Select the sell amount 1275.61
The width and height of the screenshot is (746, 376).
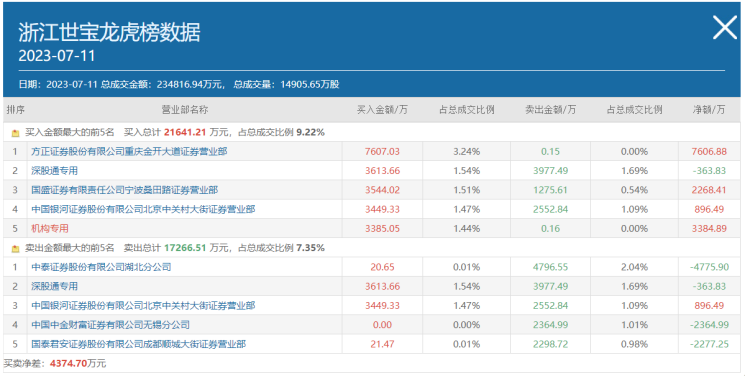point(550,190)
